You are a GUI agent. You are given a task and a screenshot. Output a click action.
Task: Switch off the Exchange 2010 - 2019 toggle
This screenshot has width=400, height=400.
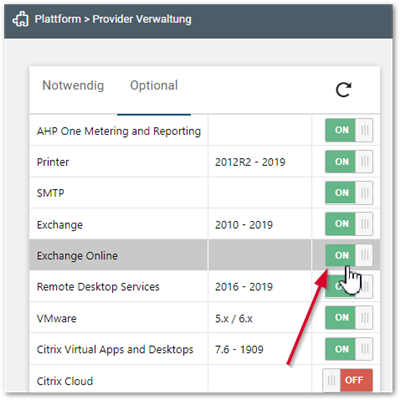pyautogui.click(x=349, y=224)
